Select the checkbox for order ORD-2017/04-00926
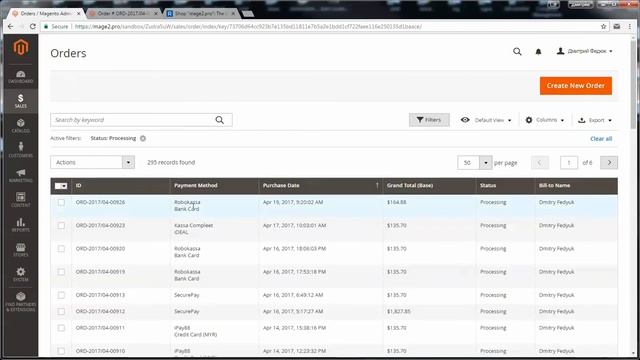The image size is (640, 360). coord(61,202)
